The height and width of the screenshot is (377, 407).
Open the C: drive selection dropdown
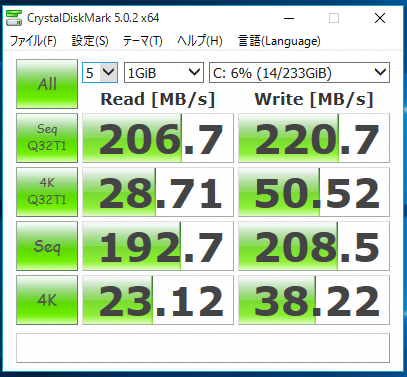tap(299, 73)
